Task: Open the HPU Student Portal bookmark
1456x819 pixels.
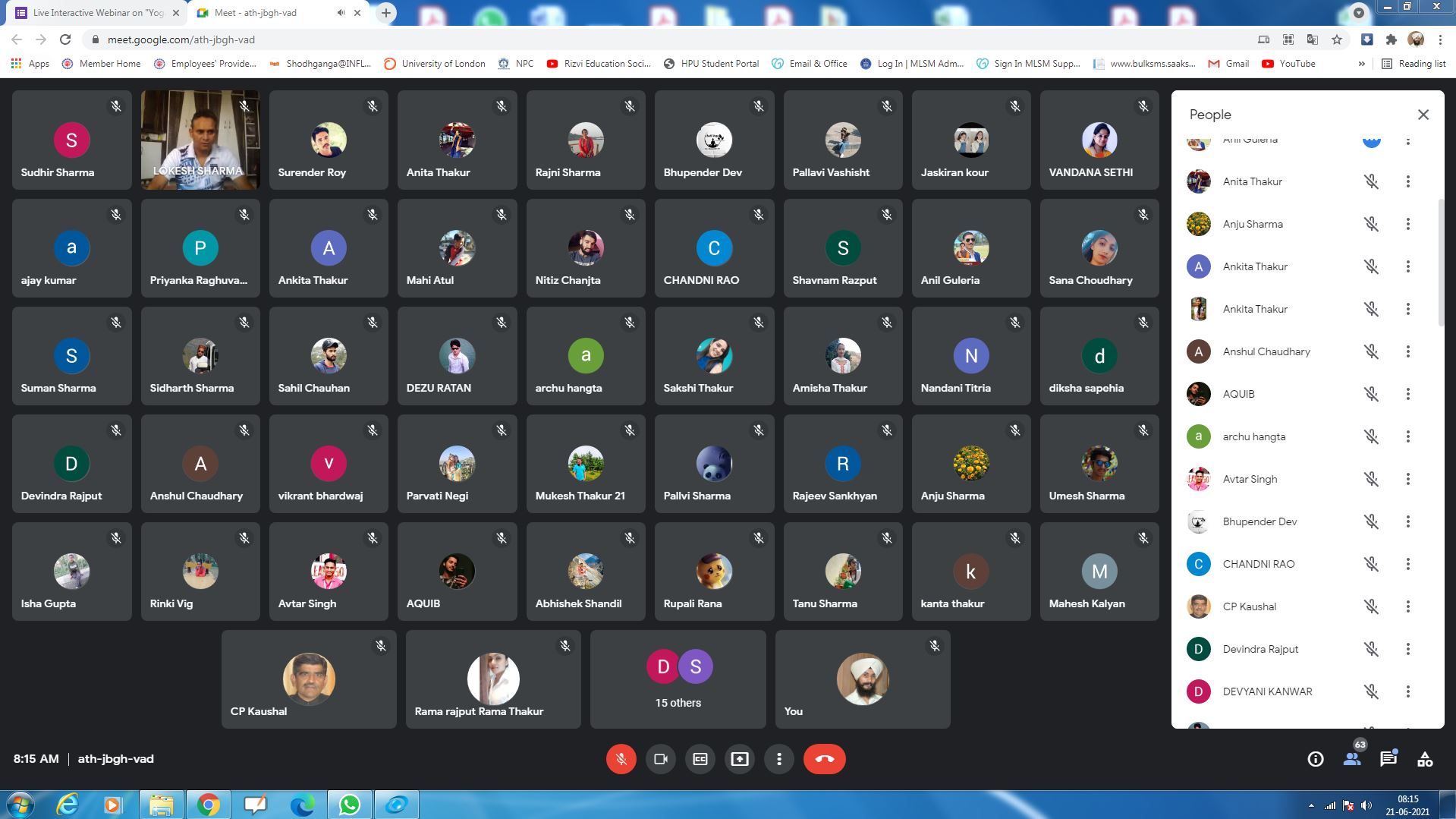Action: coord(711,64)
